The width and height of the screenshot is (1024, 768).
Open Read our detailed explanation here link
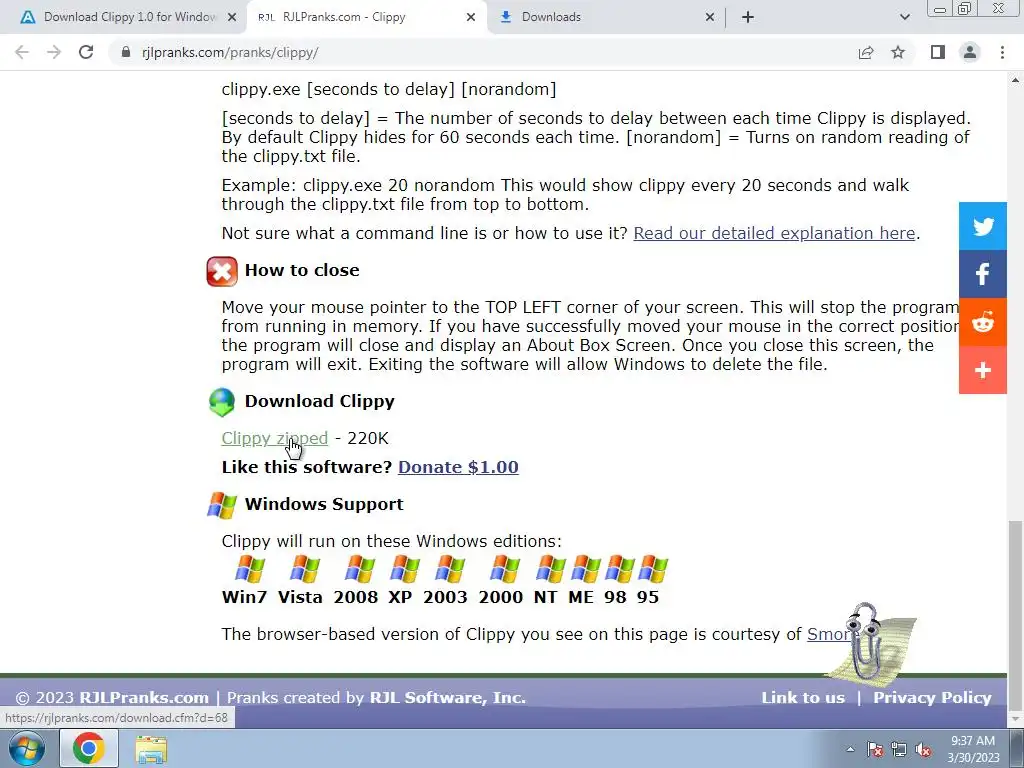click(774, 233)
